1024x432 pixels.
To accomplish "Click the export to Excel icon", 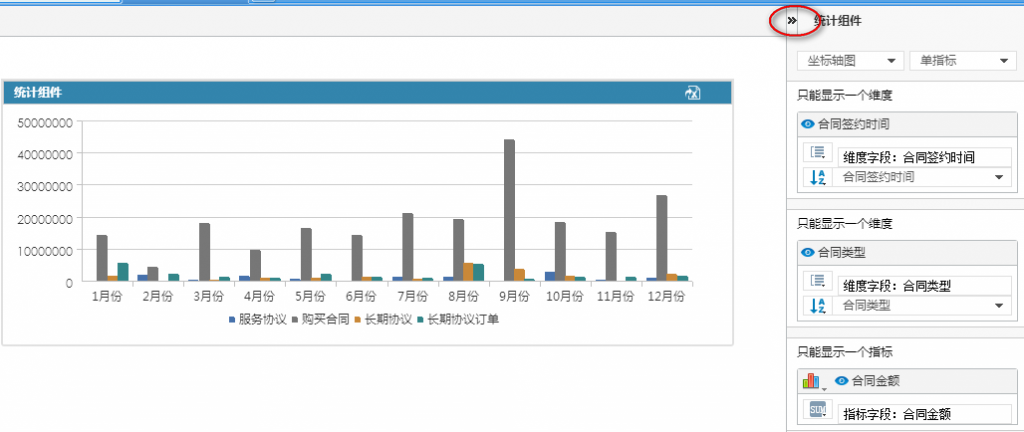I will click(x=692, y=93).
